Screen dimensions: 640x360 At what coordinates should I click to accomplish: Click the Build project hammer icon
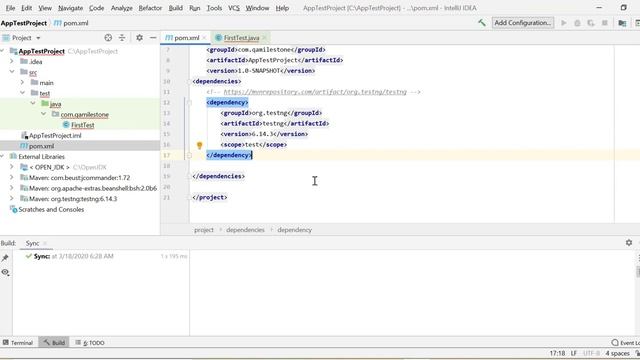click(x=482, y=23)
